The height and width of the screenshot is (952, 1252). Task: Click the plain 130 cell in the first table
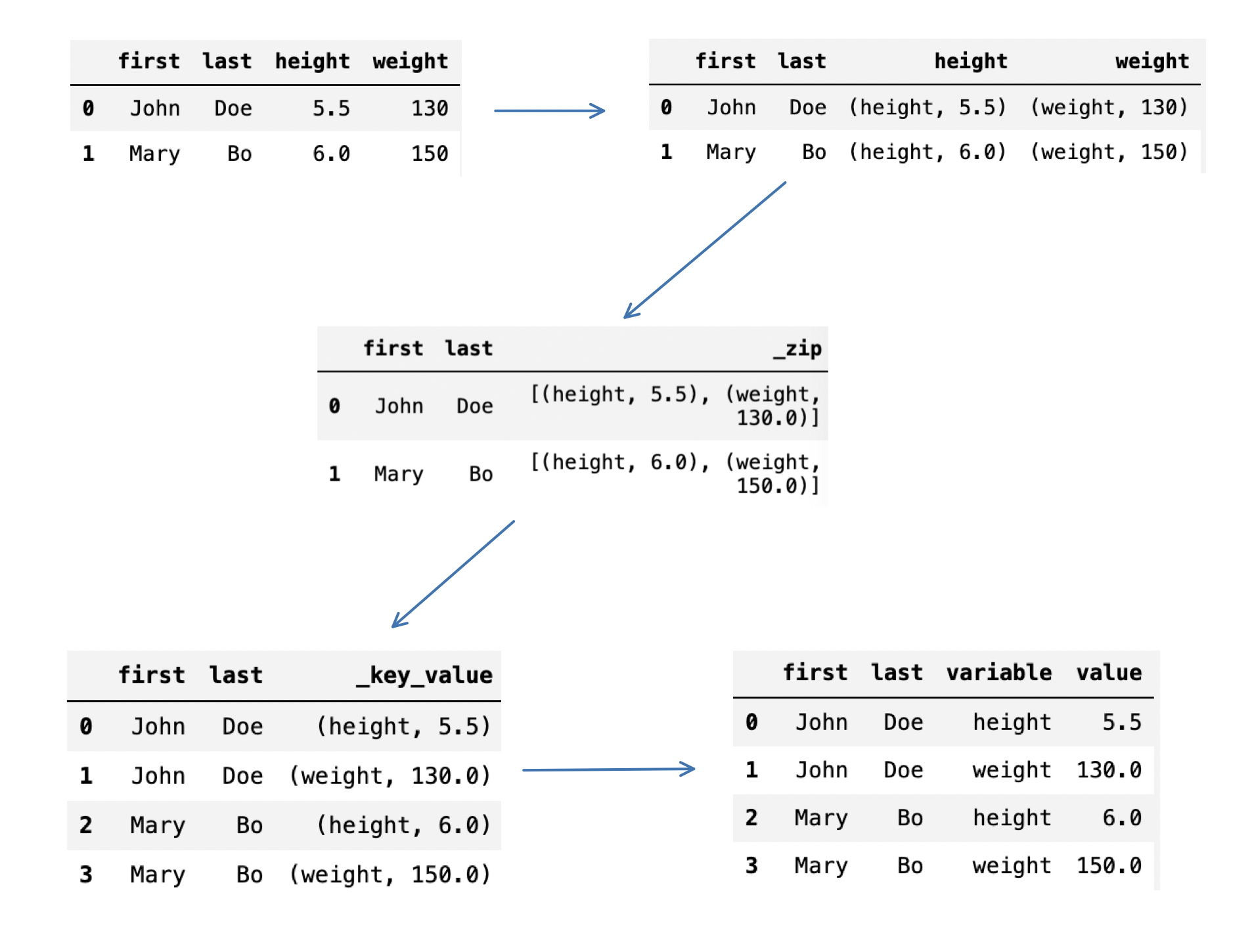[x=430, y=108]
